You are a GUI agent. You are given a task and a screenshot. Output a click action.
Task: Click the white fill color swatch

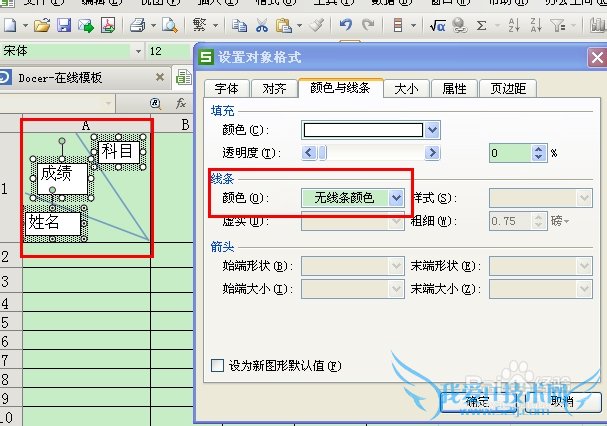363,130
